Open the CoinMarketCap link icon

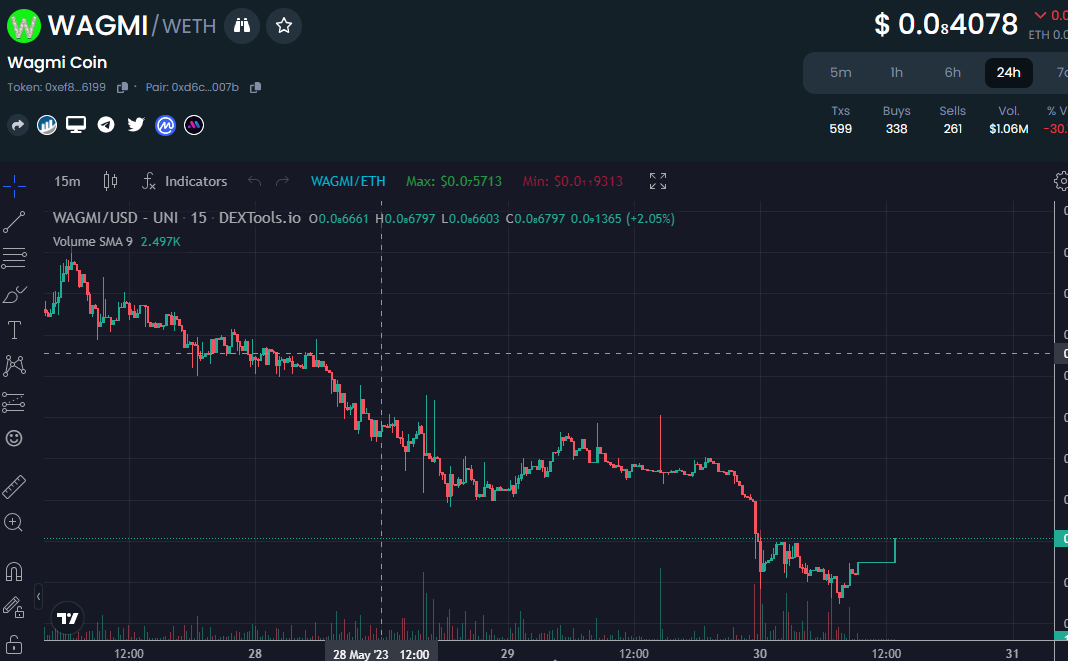pos(166,125)
